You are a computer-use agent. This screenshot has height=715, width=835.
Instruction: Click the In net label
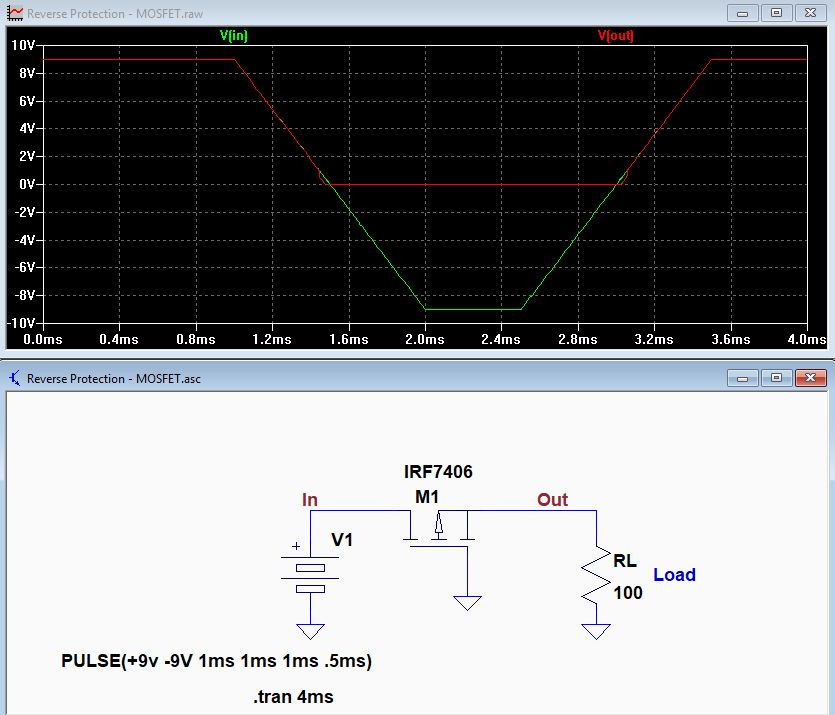(310, 499)
